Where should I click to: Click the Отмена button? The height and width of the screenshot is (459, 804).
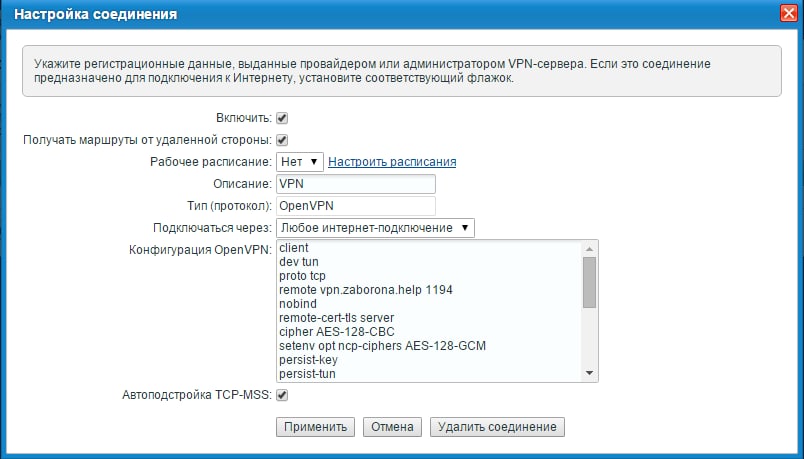[x=392, y=427]
